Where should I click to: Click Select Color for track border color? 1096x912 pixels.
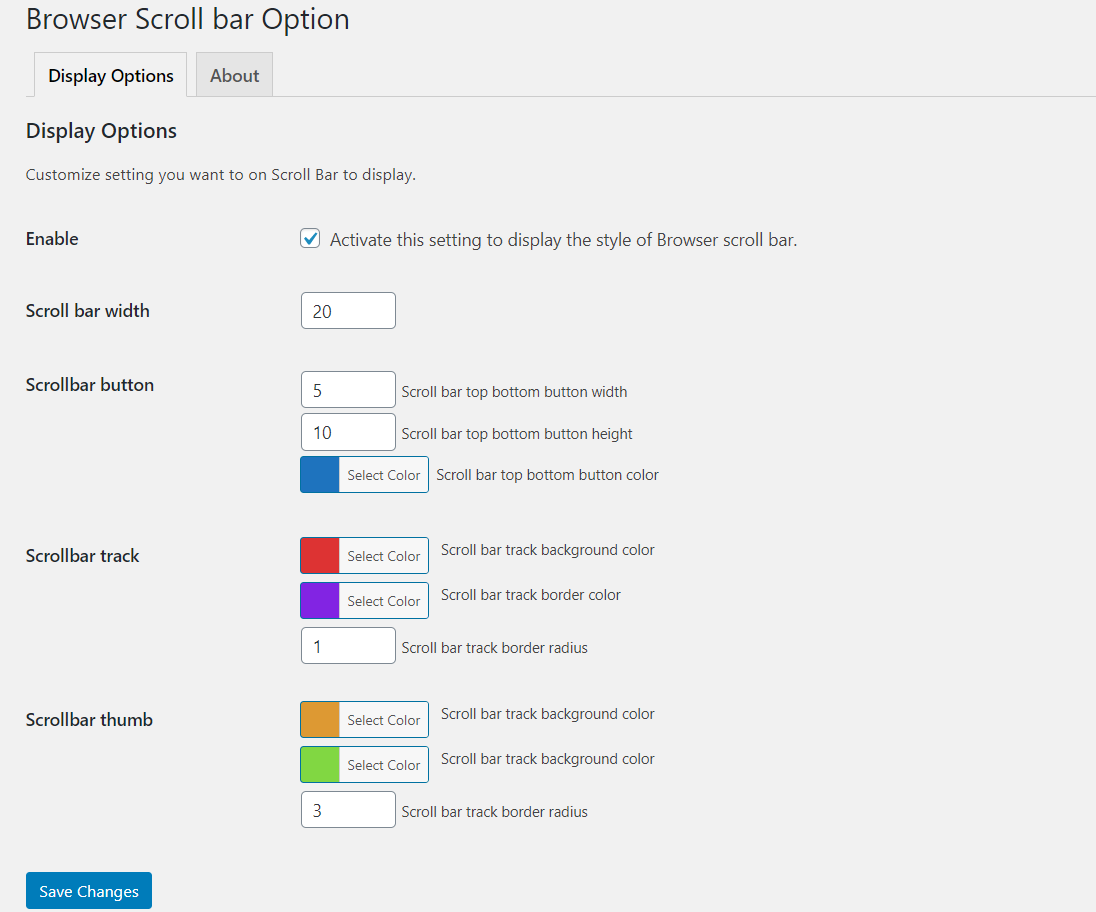pos(384,600)
